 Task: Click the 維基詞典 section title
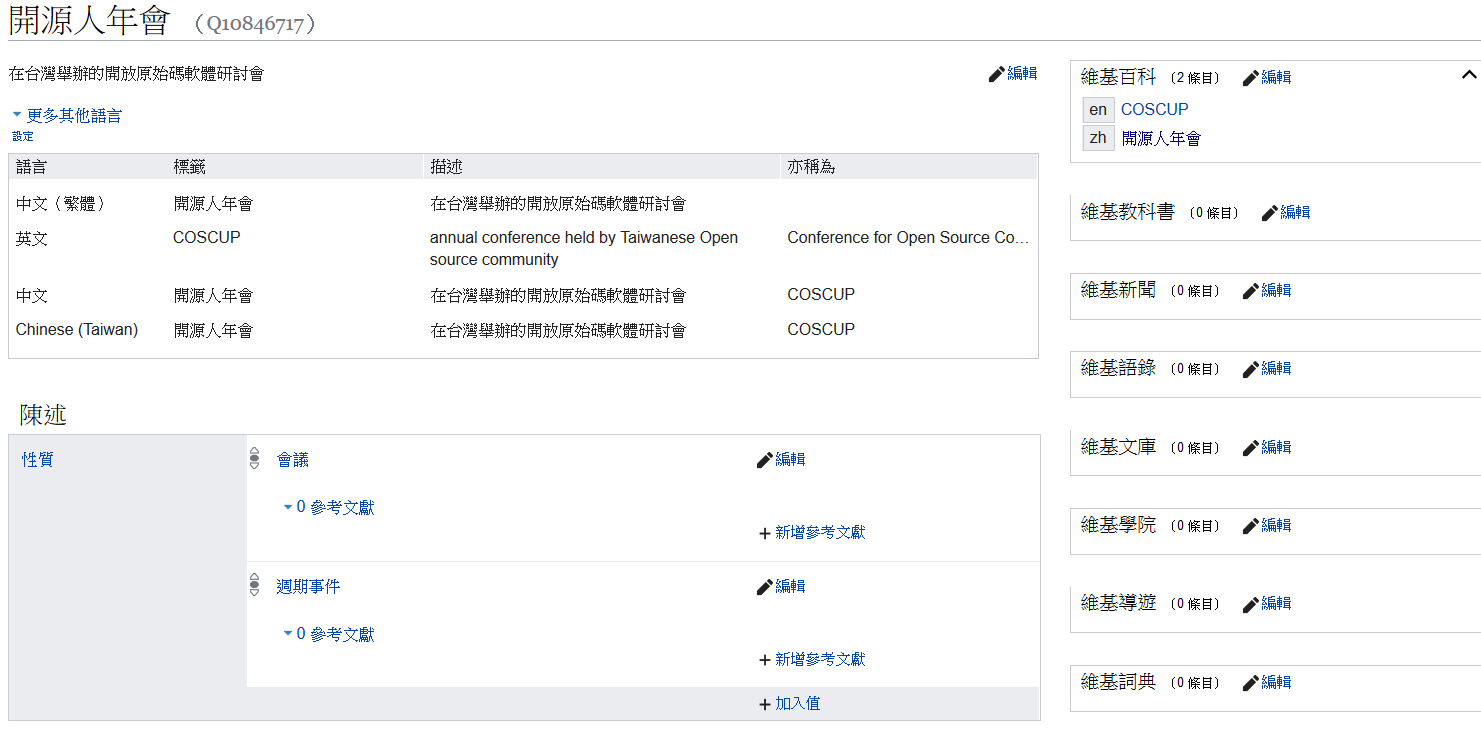coord(1118,682)
